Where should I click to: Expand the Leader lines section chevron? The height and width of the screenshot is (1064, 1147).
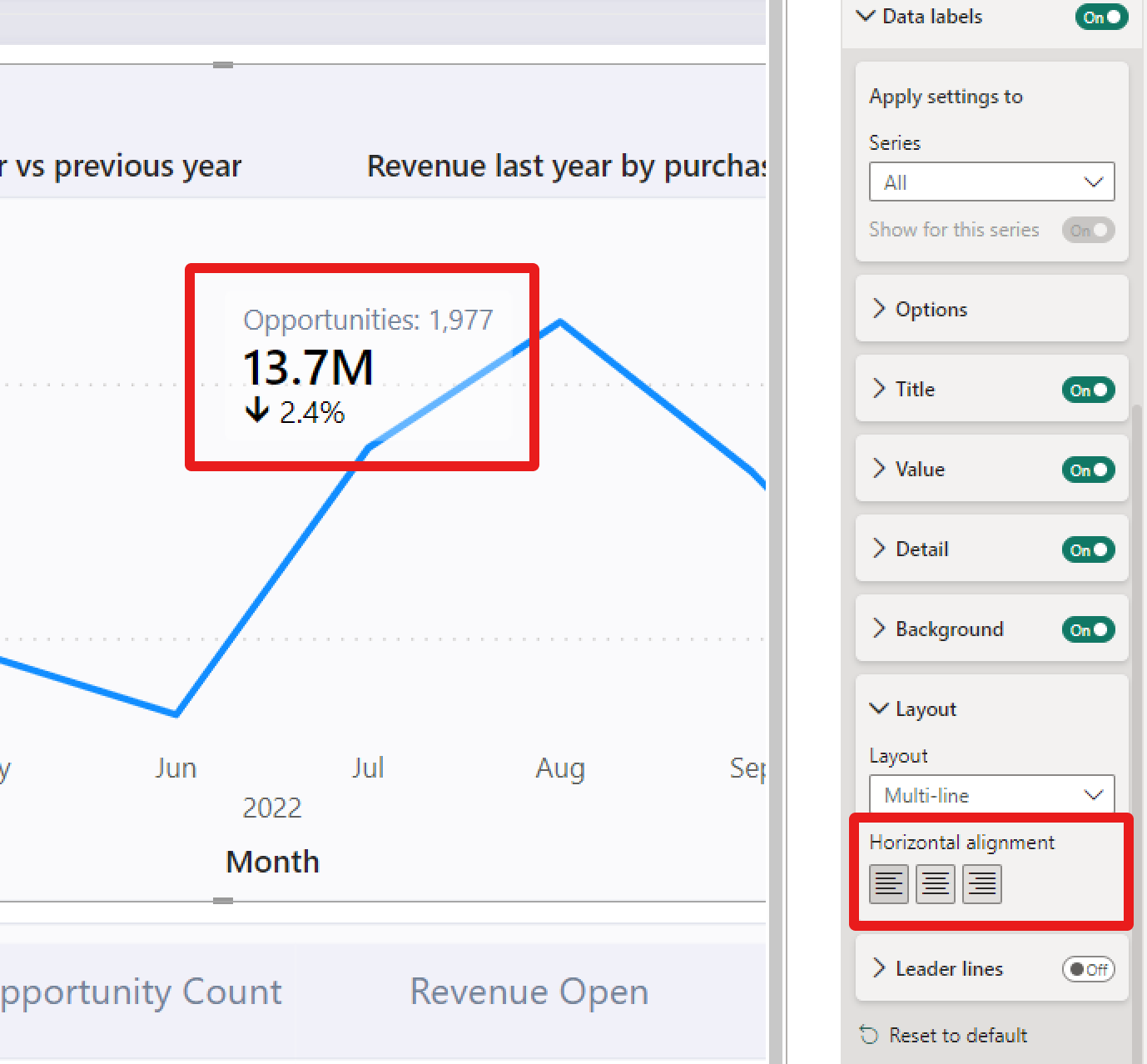(879, 968)
